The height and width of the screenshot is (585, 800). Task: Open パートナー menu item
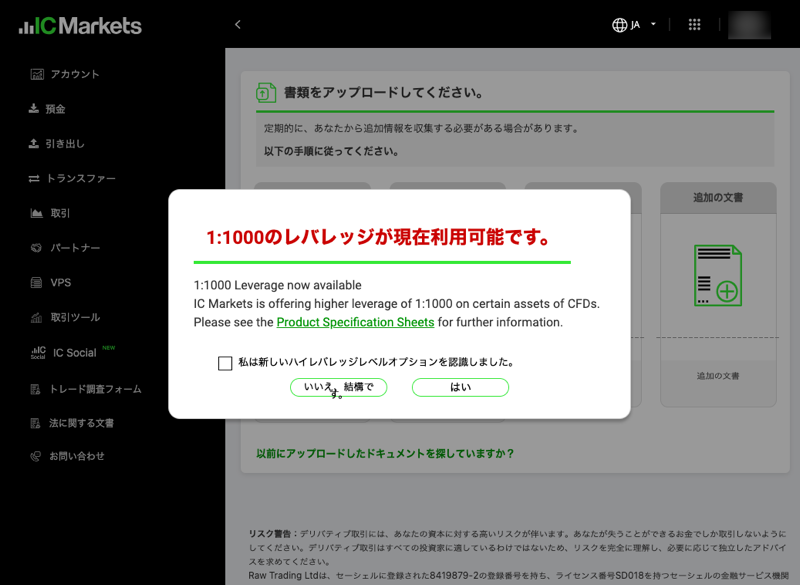(x=75, y=248)
